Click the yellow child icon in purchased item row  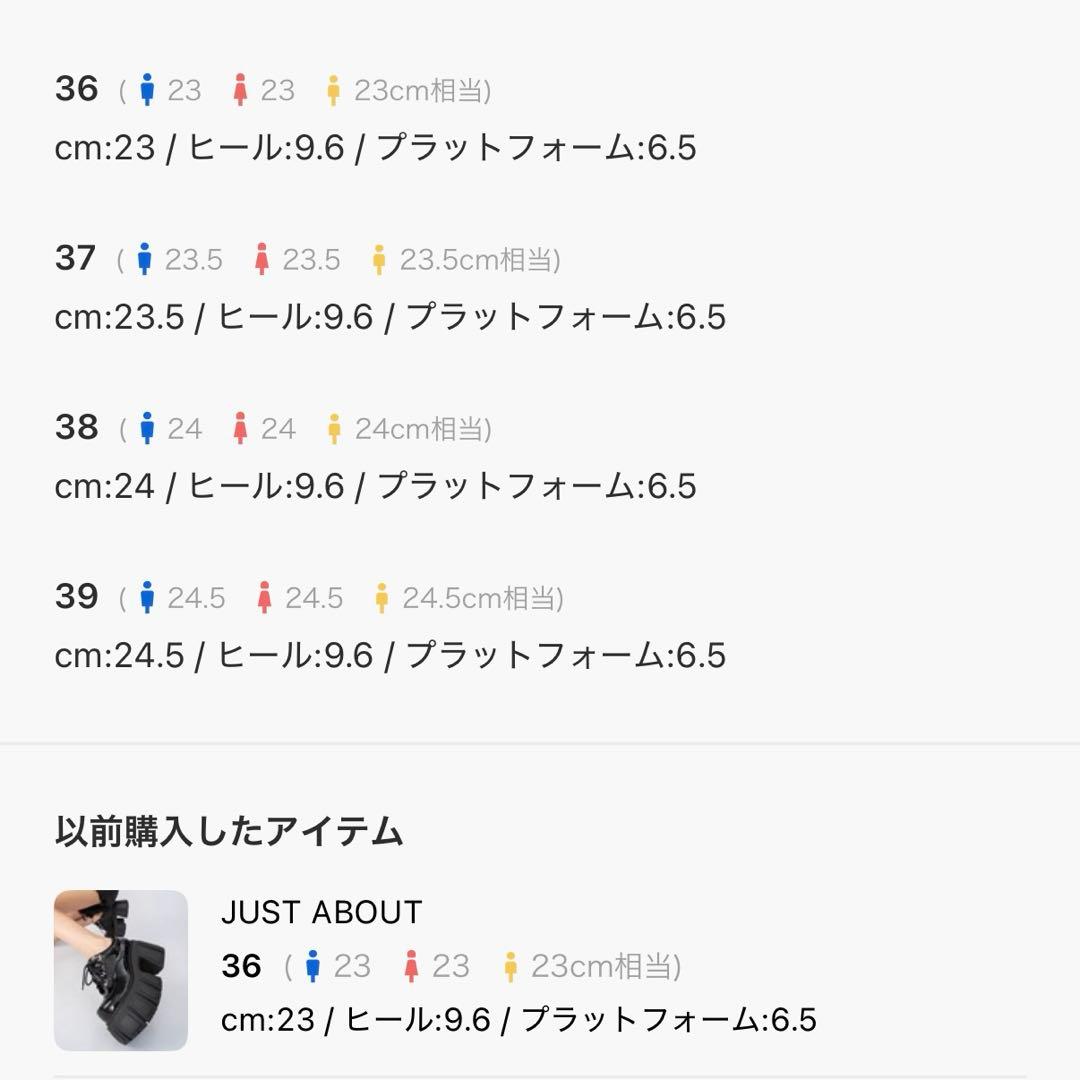click(x=510, y=966)
